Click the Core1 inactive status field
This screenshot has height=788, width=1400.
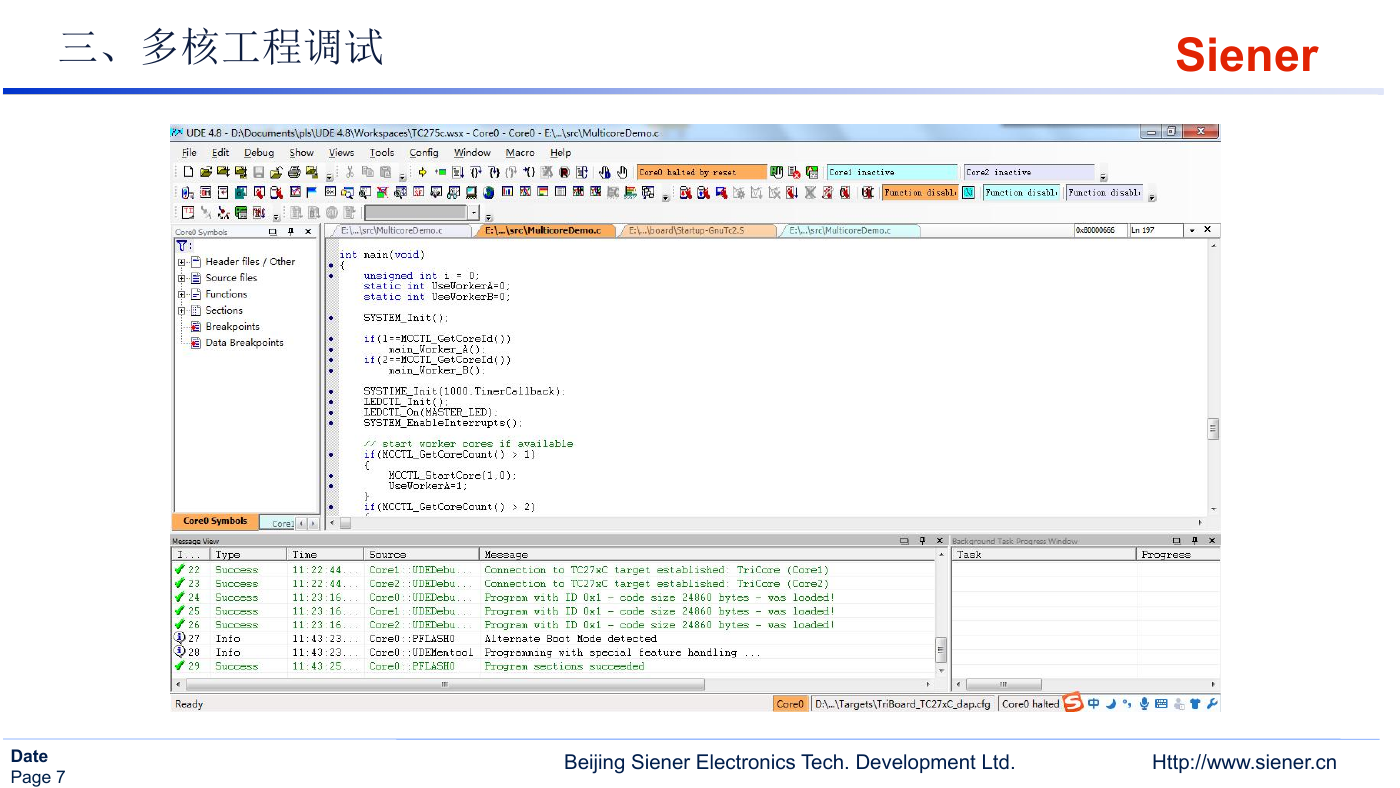tap(892, 172)
